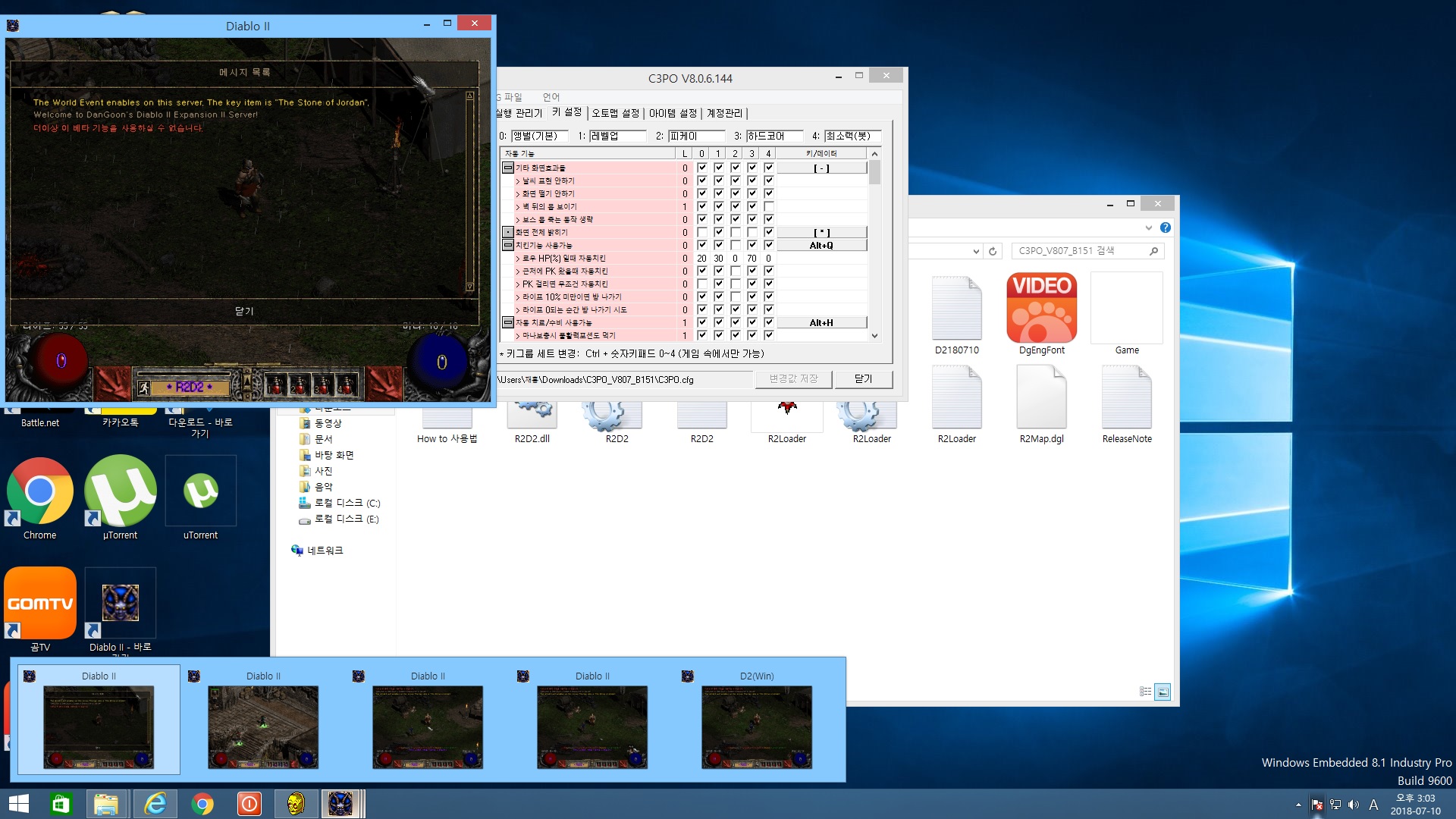
Task: Switch Explorer to large icons view
Action: (1163, 692)
